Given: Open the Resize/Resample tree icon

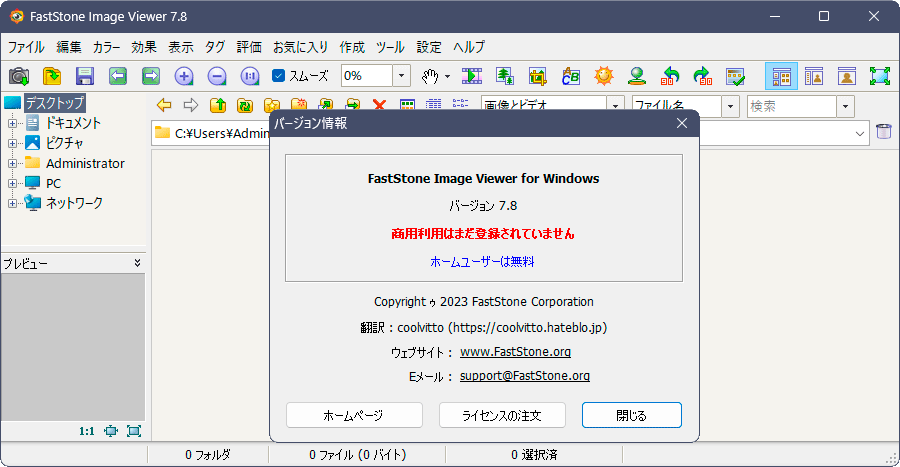Looking at the screenshot, I should coord(505,76).
